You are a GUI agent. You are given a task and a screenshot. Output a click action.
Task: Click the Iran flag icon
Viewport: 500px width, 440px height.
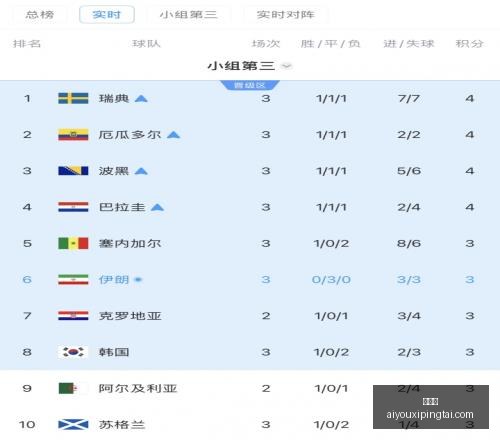[73, 280]
